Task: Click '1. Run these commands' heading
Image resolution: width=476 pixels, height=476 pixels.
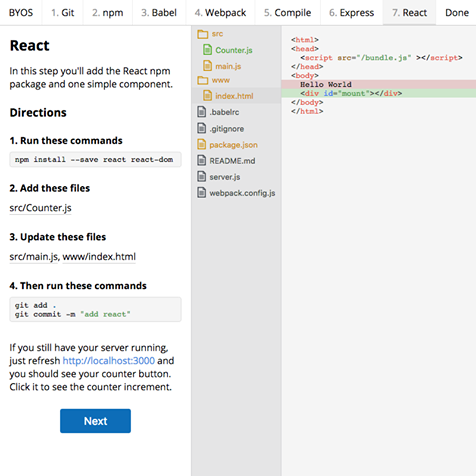Action: click(x=66, y=141)
